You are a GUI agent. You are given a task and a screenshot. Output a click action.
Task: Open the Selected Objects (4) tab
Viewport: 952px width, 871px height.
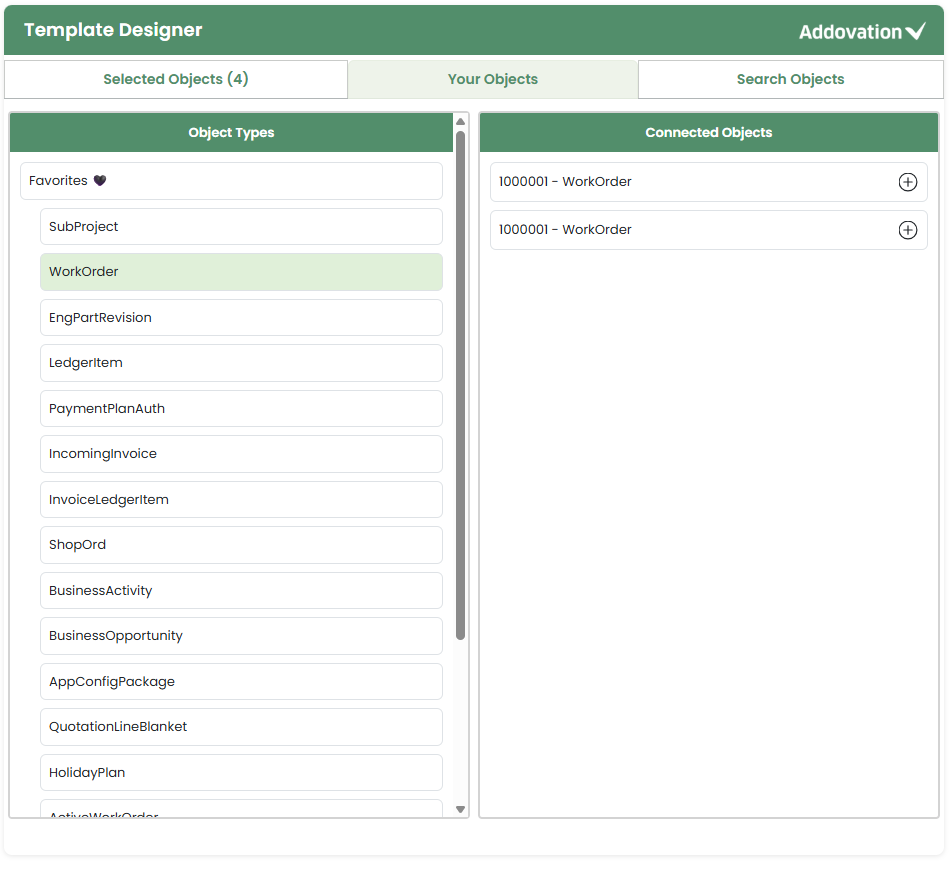pos(176,79)
